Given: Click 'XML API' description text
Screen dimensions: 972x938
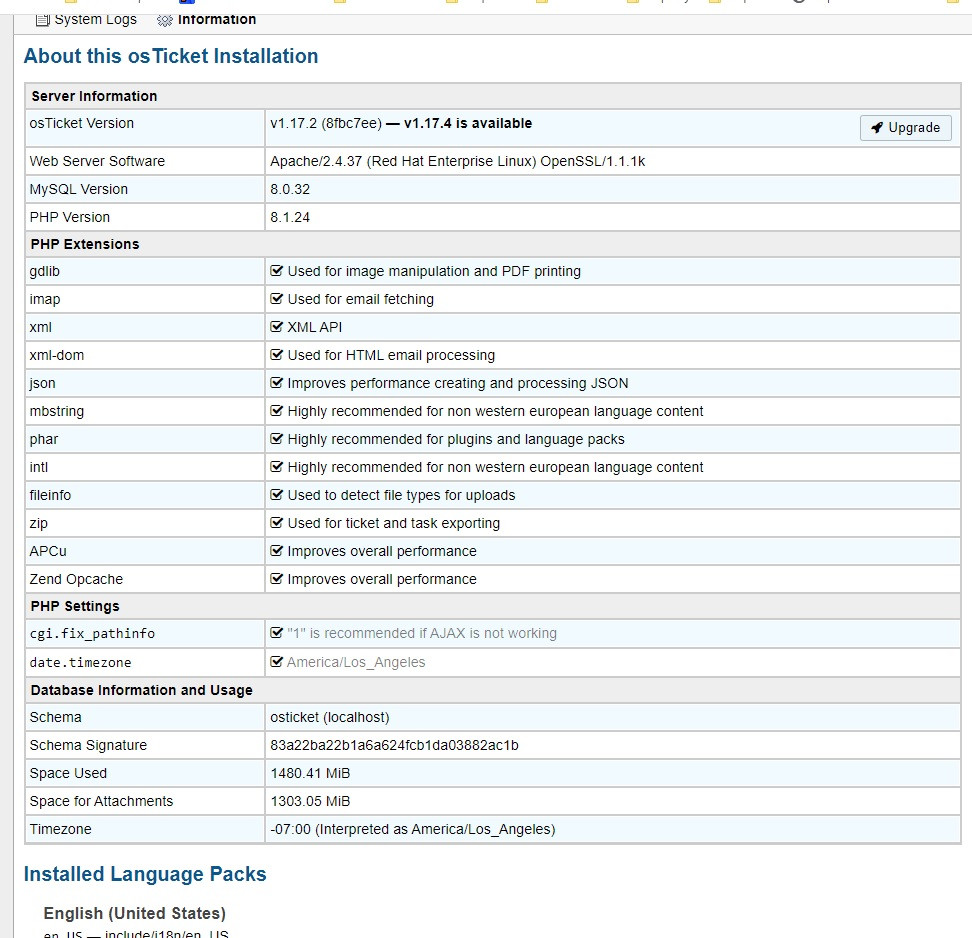Looking at the screenshot, I should point(314,327).
